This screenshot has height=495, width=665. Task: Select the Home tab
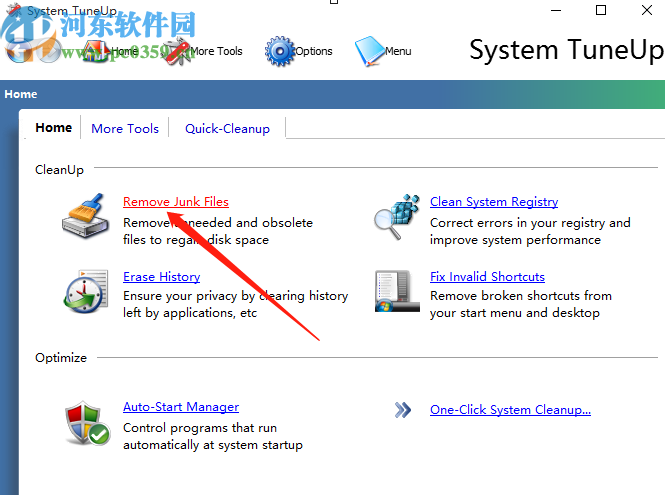53,128
